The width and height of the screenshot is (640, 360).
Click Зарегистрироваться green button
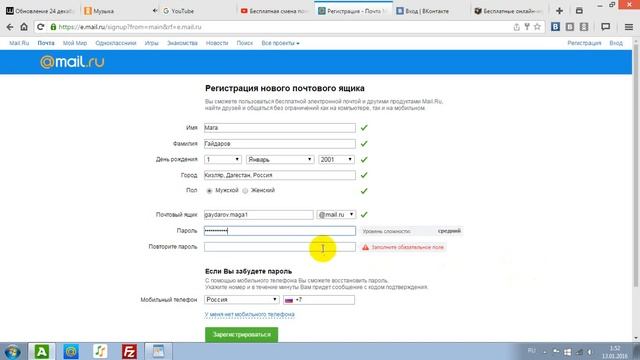coord(241,335)
